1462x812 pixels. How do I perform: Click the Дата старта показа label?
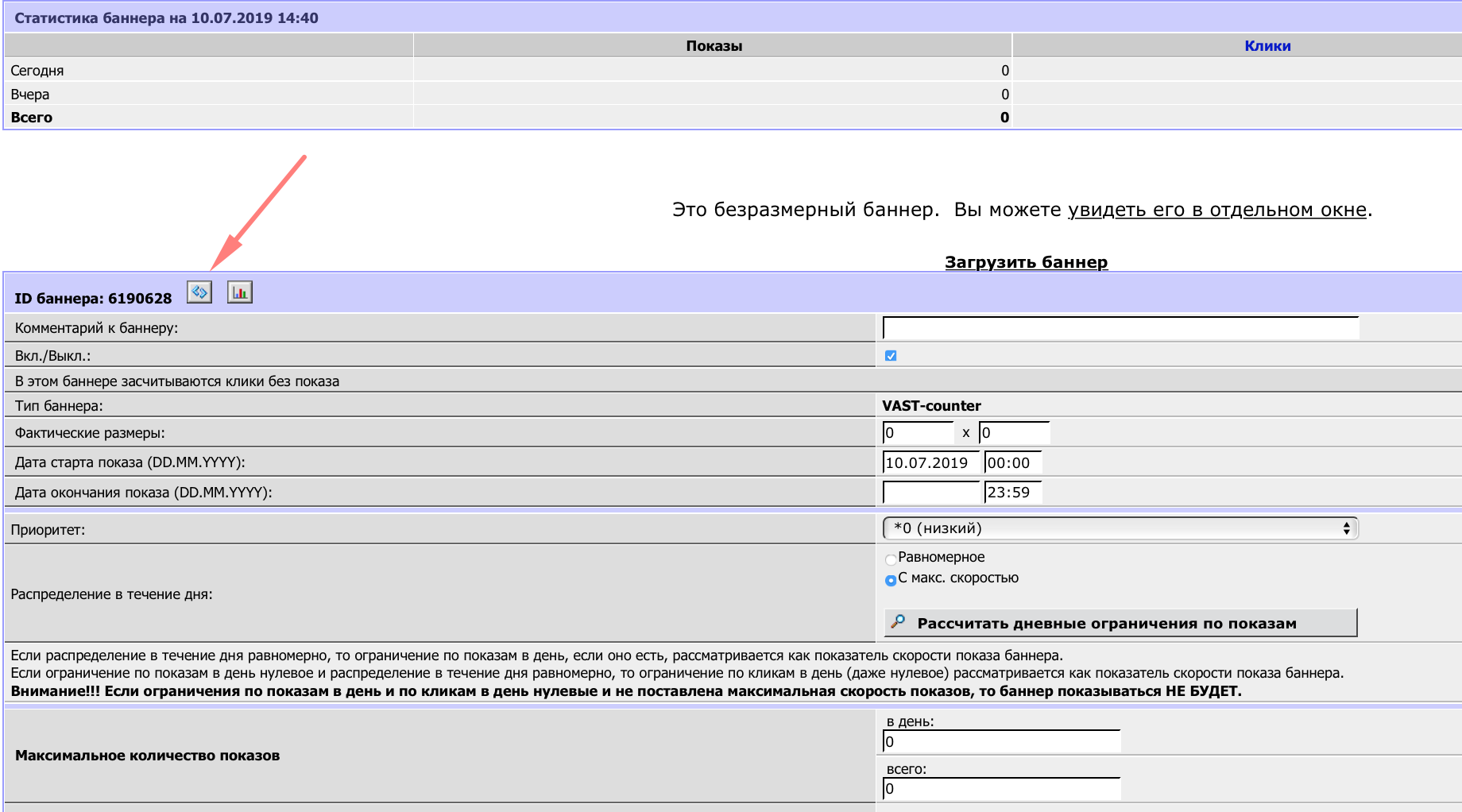(x=130, y=462)
